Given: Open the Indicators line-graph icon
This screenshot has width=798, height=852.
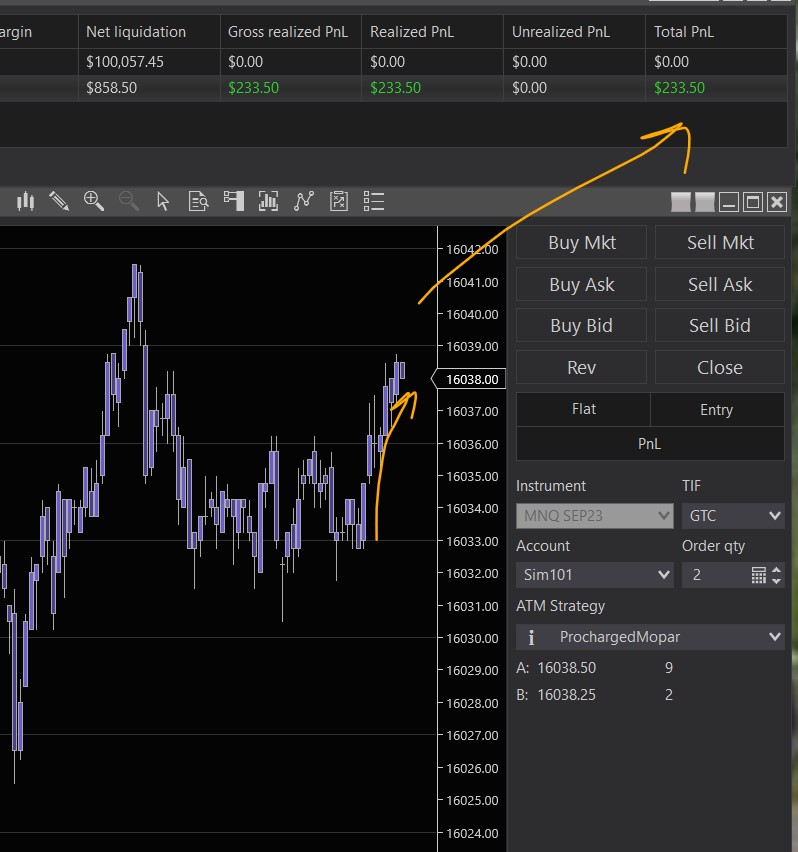Looking at the screenshot, I should pyautogui.click(x=304, y=201).
